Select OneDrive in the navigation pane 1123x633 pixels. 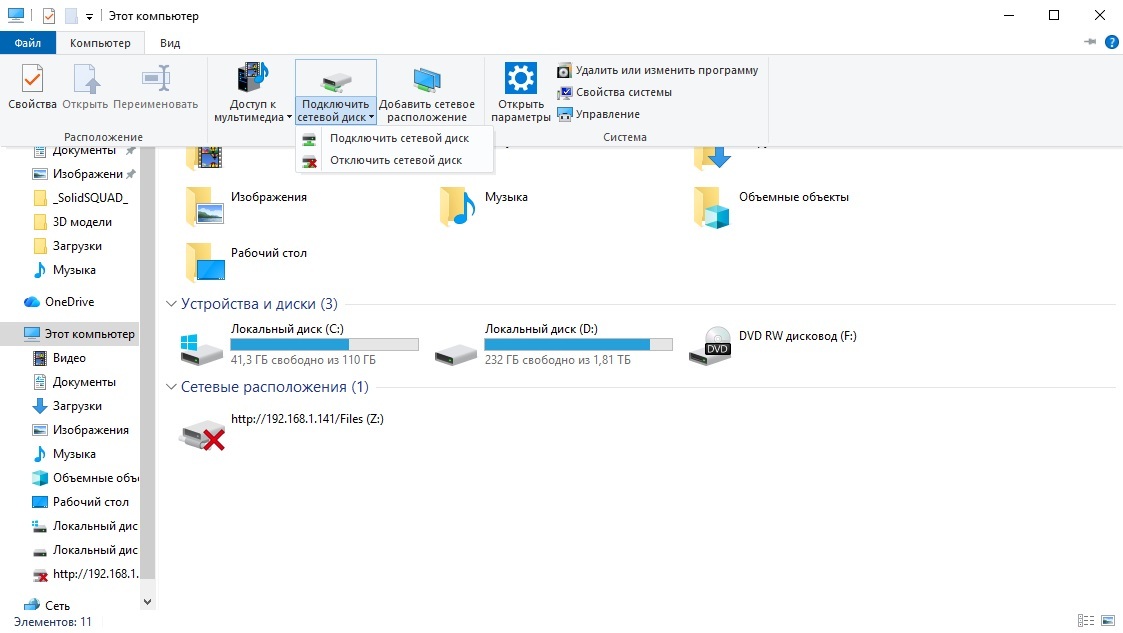pyautogui.click(x=69, y=302)
